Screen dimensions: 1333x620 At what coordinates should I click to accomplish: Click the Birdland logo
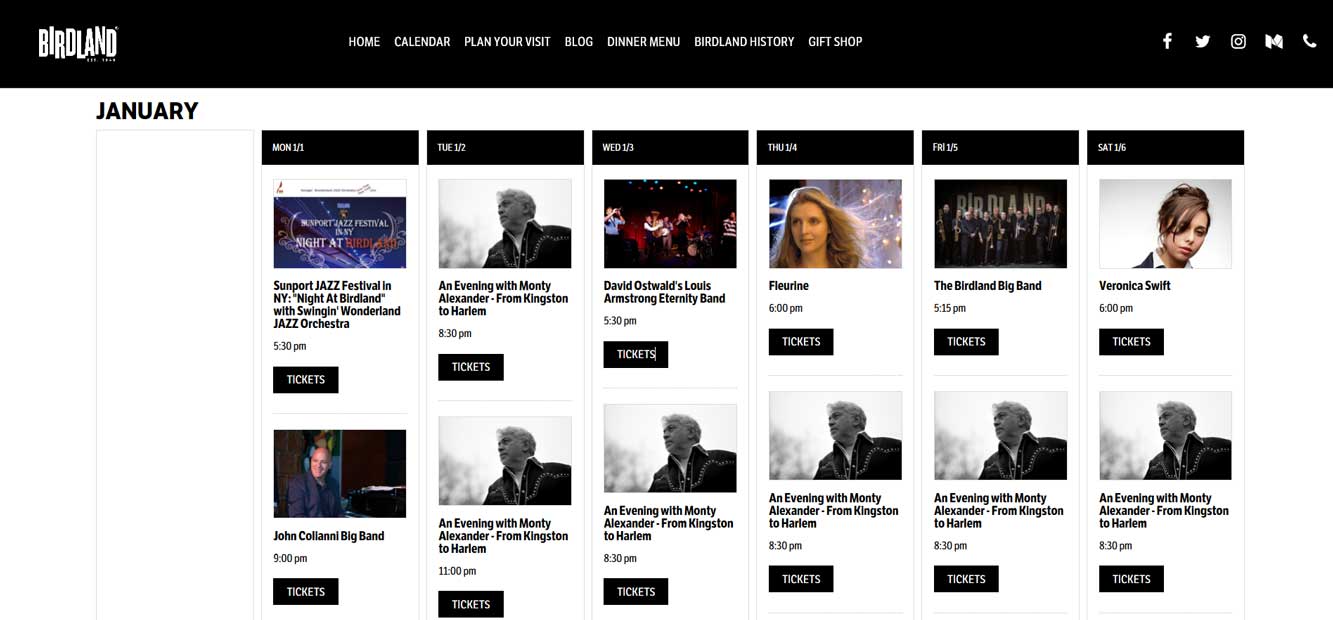[x=78, y=43]
